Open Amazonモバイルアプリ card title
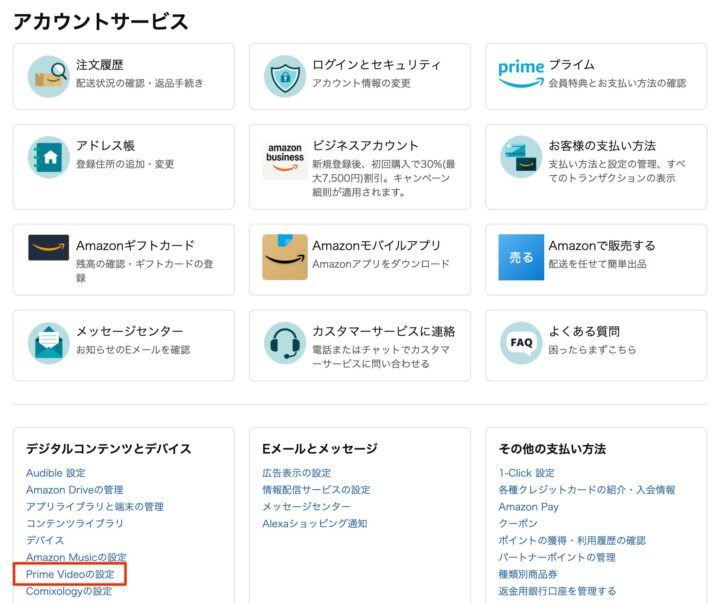This screenshot has width=720, height=604. coord(377,245)
